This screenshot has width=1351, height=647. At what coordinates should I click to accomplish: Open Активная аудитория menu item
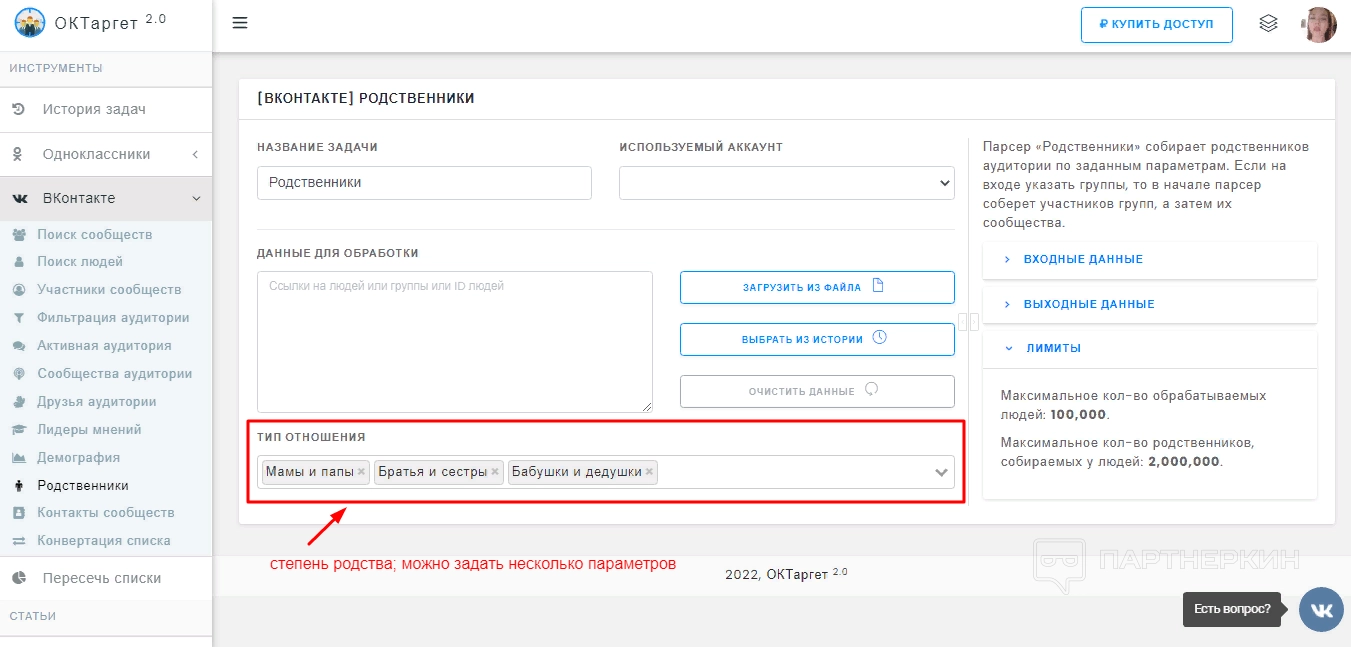click(x=104, y=346)
